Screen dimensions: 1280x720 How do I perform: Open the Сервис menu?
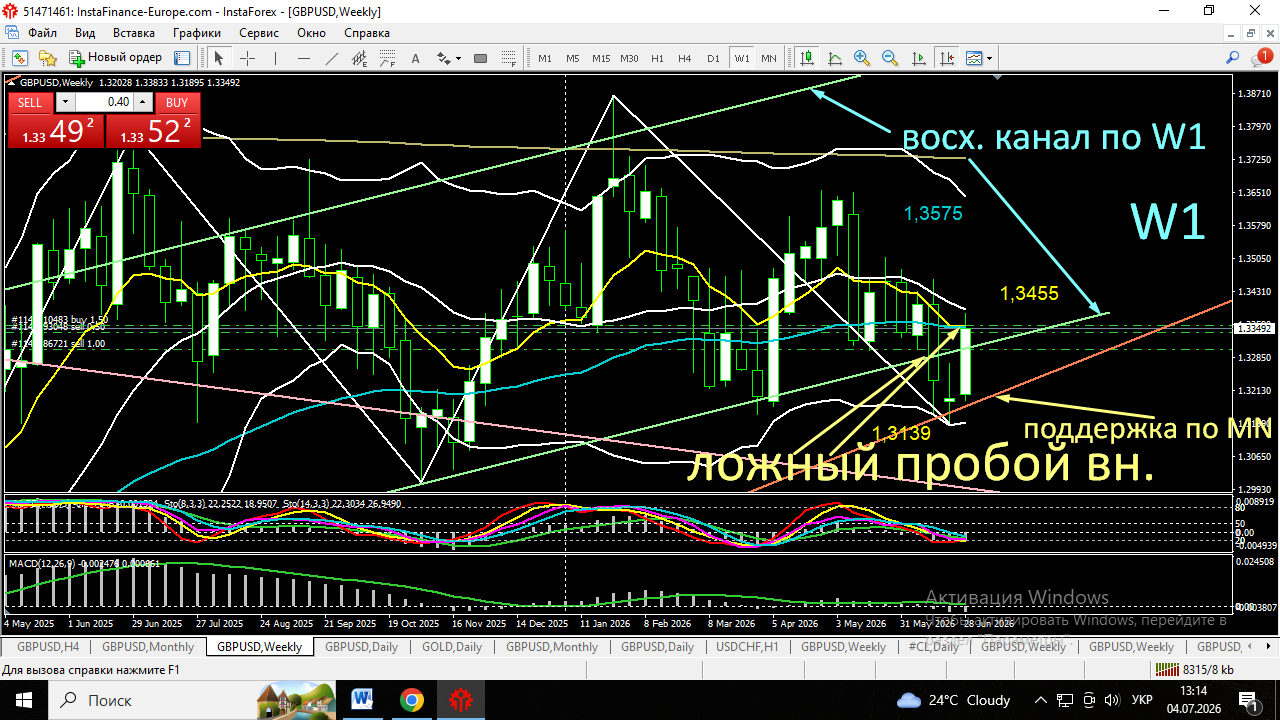pyautogui.click(x=259, y=33)
